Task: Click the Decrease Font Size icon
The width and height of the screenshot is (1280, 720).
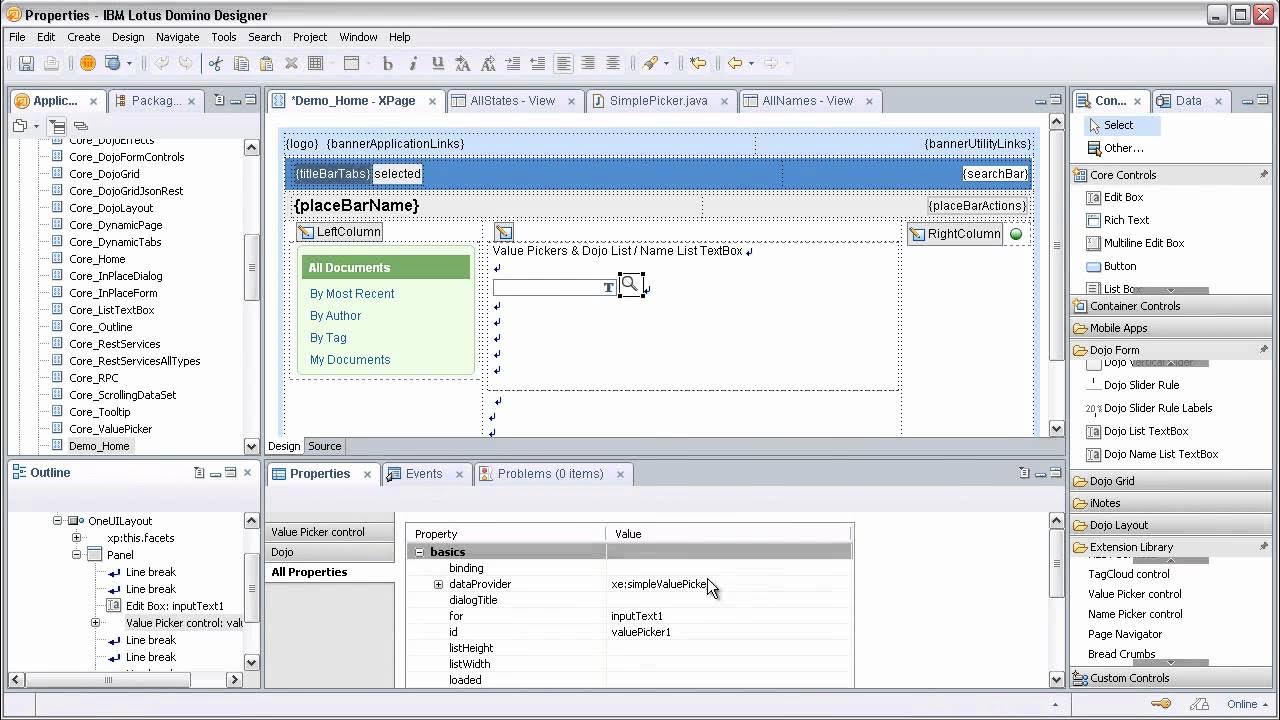Action: click(x=488, y=63)
